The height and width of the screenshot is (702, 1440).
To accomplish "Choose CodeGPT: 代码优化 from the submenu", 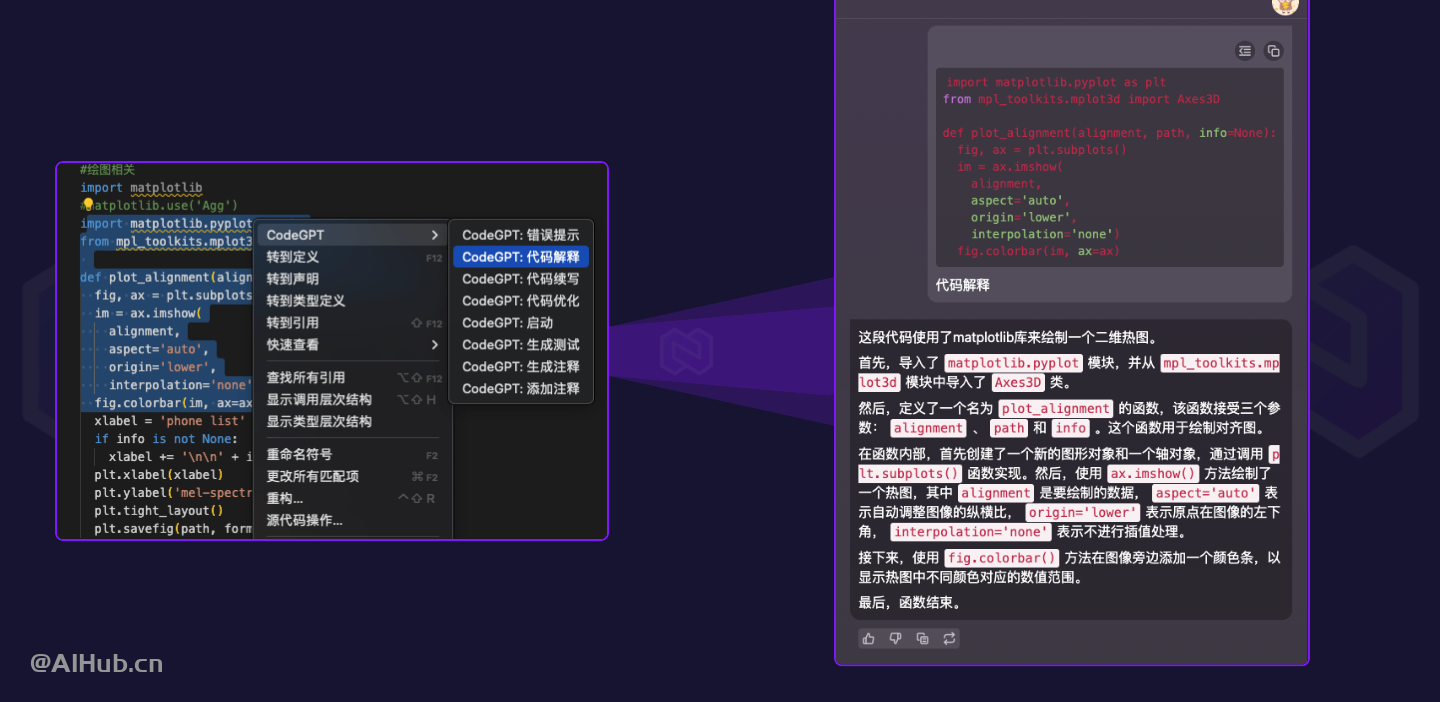I will tap(521, 301).
